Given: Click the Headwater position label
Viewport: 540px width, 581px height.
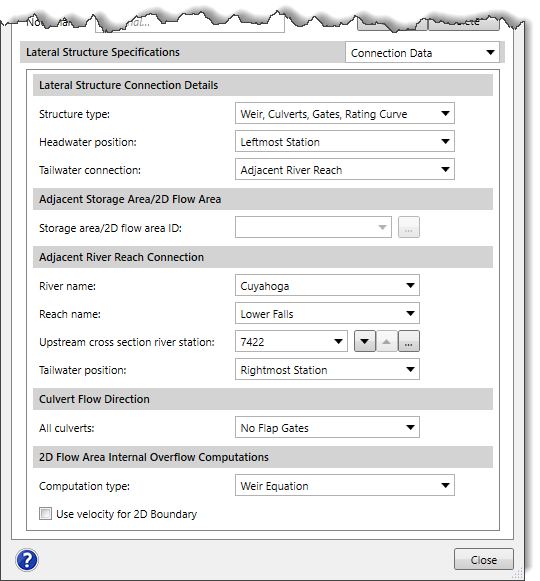Looking at the screenshot, I should click(87, 142).
